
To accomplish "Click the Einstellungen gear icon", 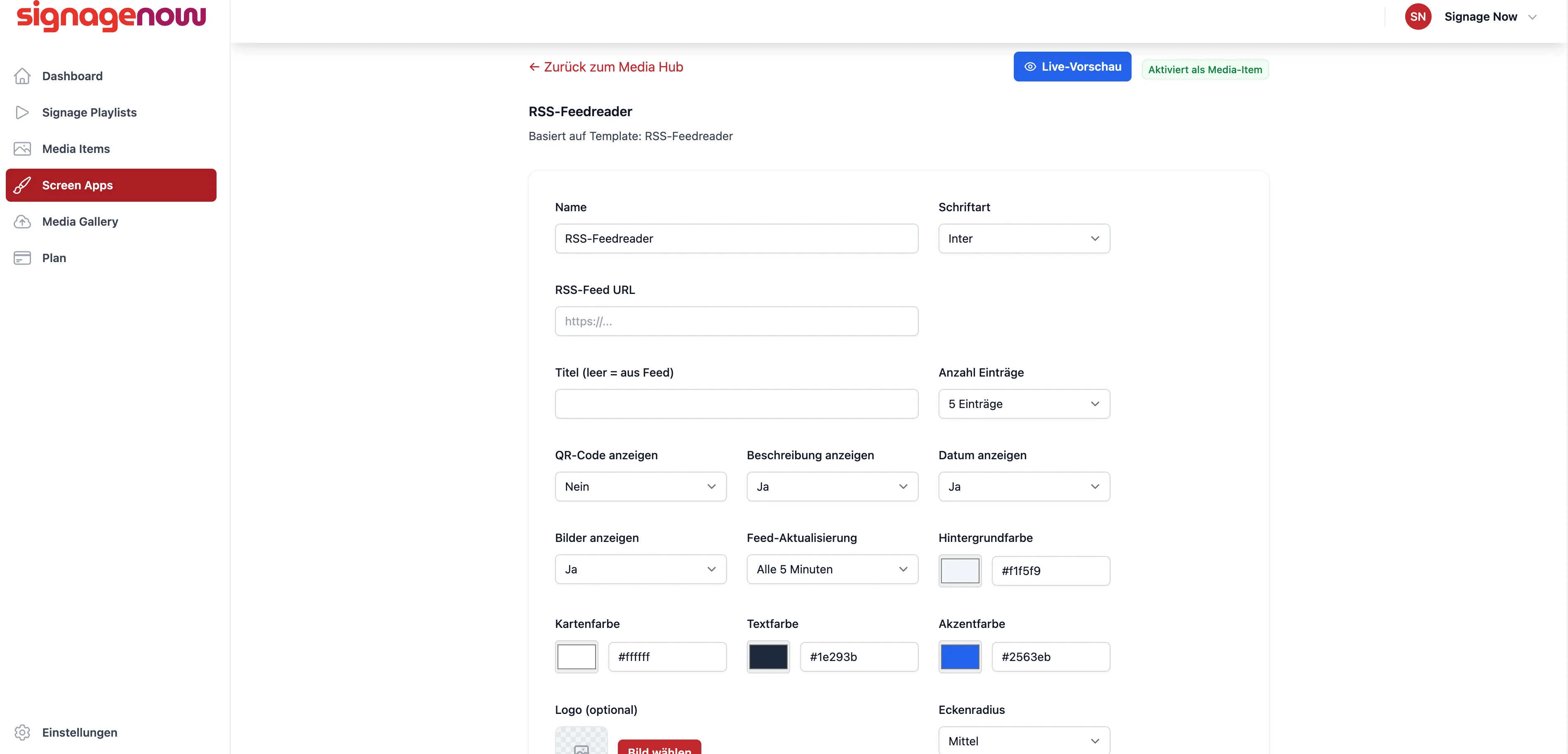I will (22, 732).
